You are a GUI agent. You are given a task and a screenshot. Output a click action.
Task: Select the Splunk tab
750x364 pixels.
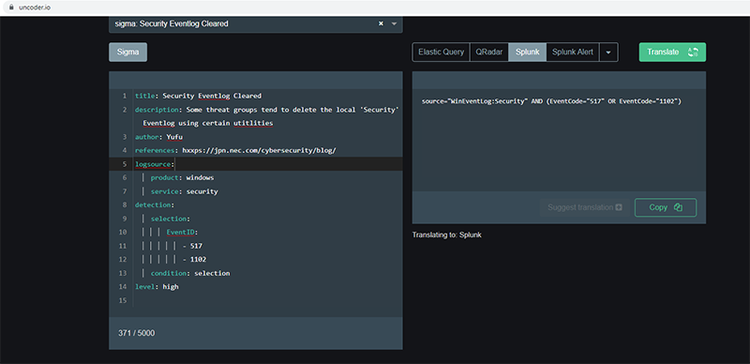[527, 52]
